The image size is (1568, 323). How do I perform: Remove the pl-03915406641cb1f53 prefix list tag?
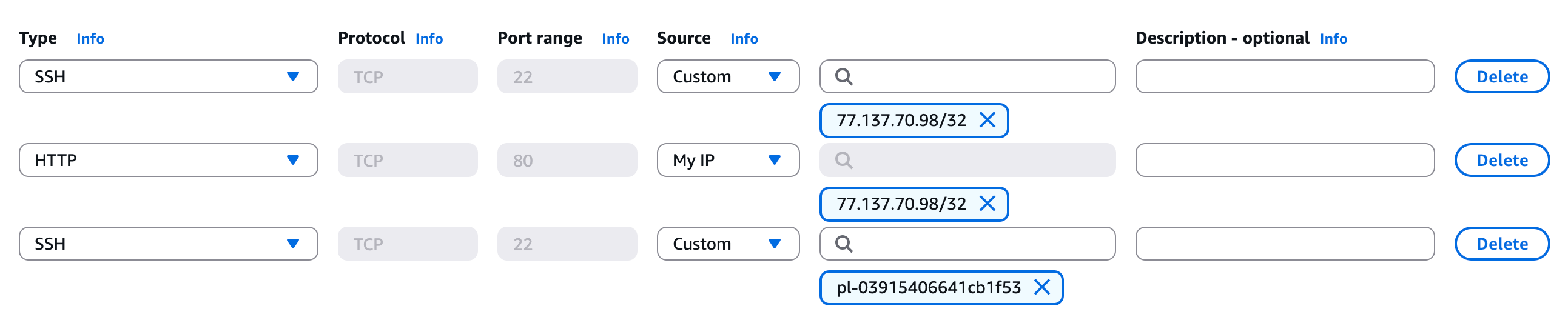tap(1041, 287)
